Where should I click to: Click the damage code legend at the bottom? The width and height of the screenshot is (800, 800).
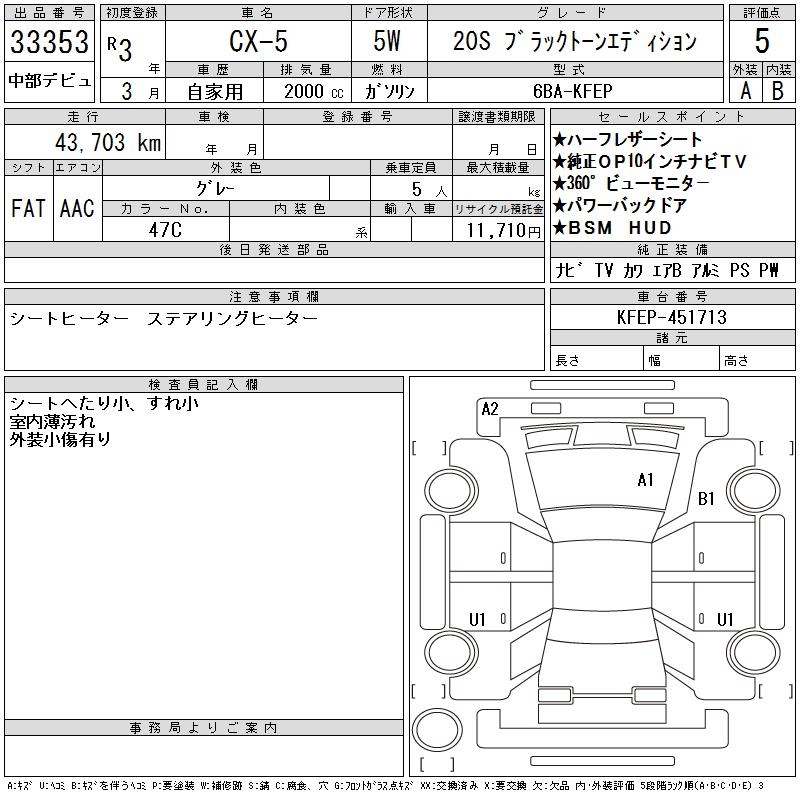[385, 786]
